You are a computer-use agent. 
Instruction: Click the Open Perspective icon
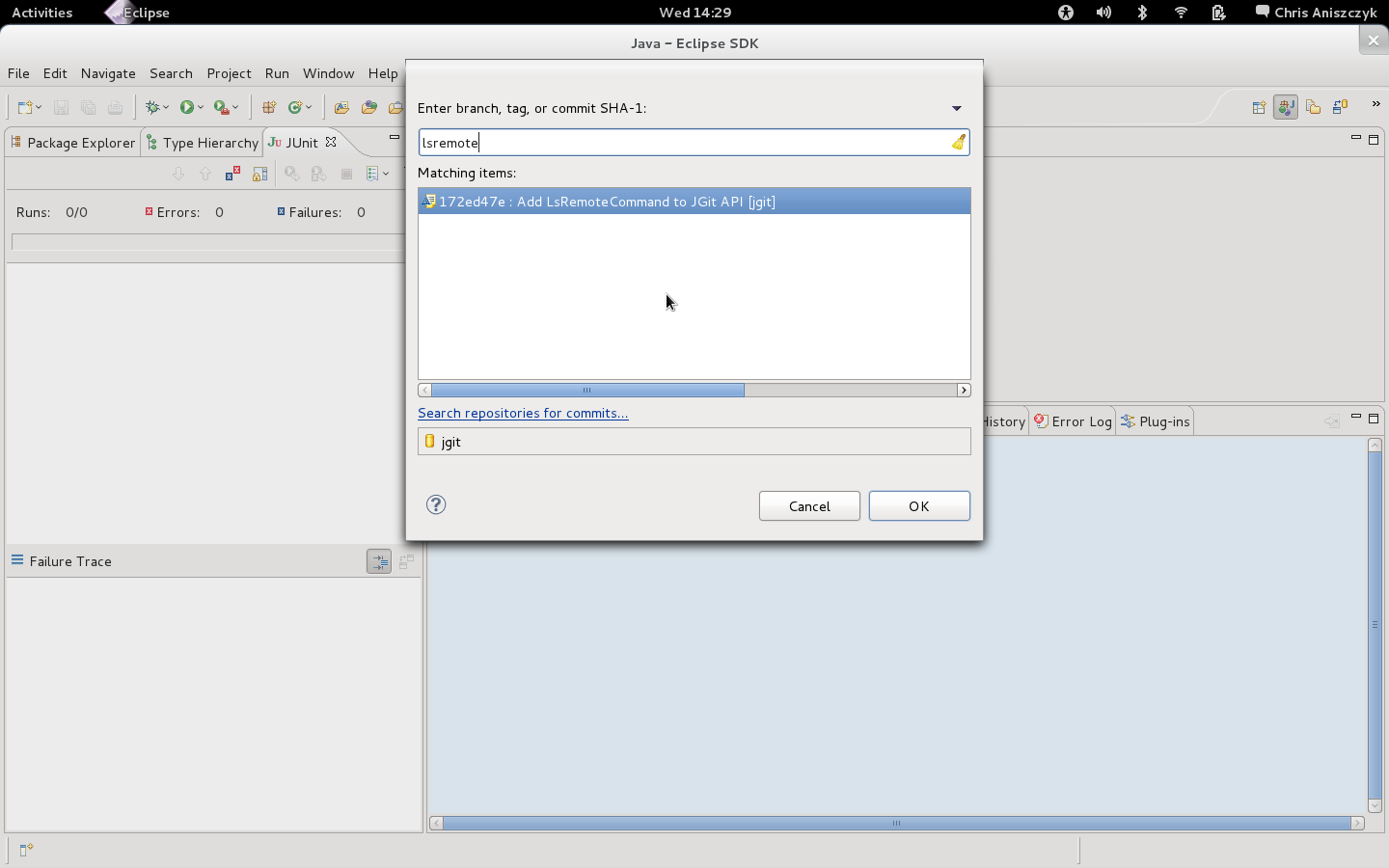(x=1259, y=107)
